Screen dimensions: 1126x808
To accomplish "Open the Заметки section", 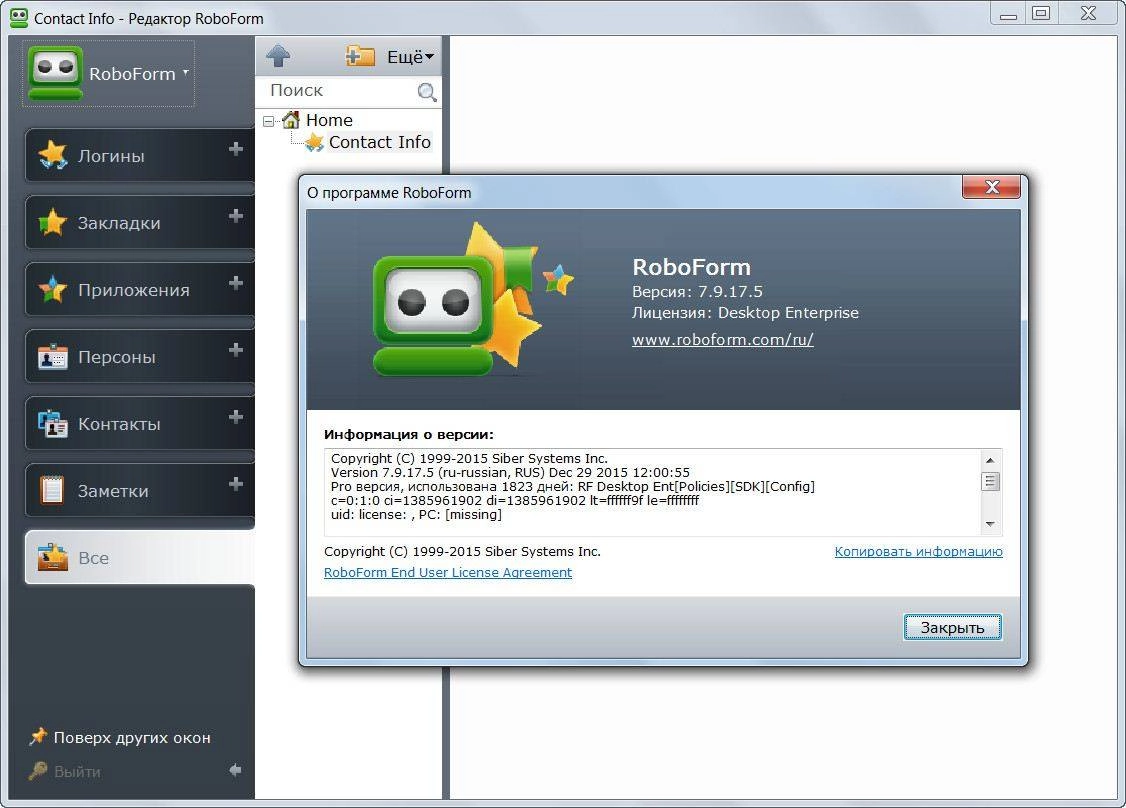I will (139, 491).
